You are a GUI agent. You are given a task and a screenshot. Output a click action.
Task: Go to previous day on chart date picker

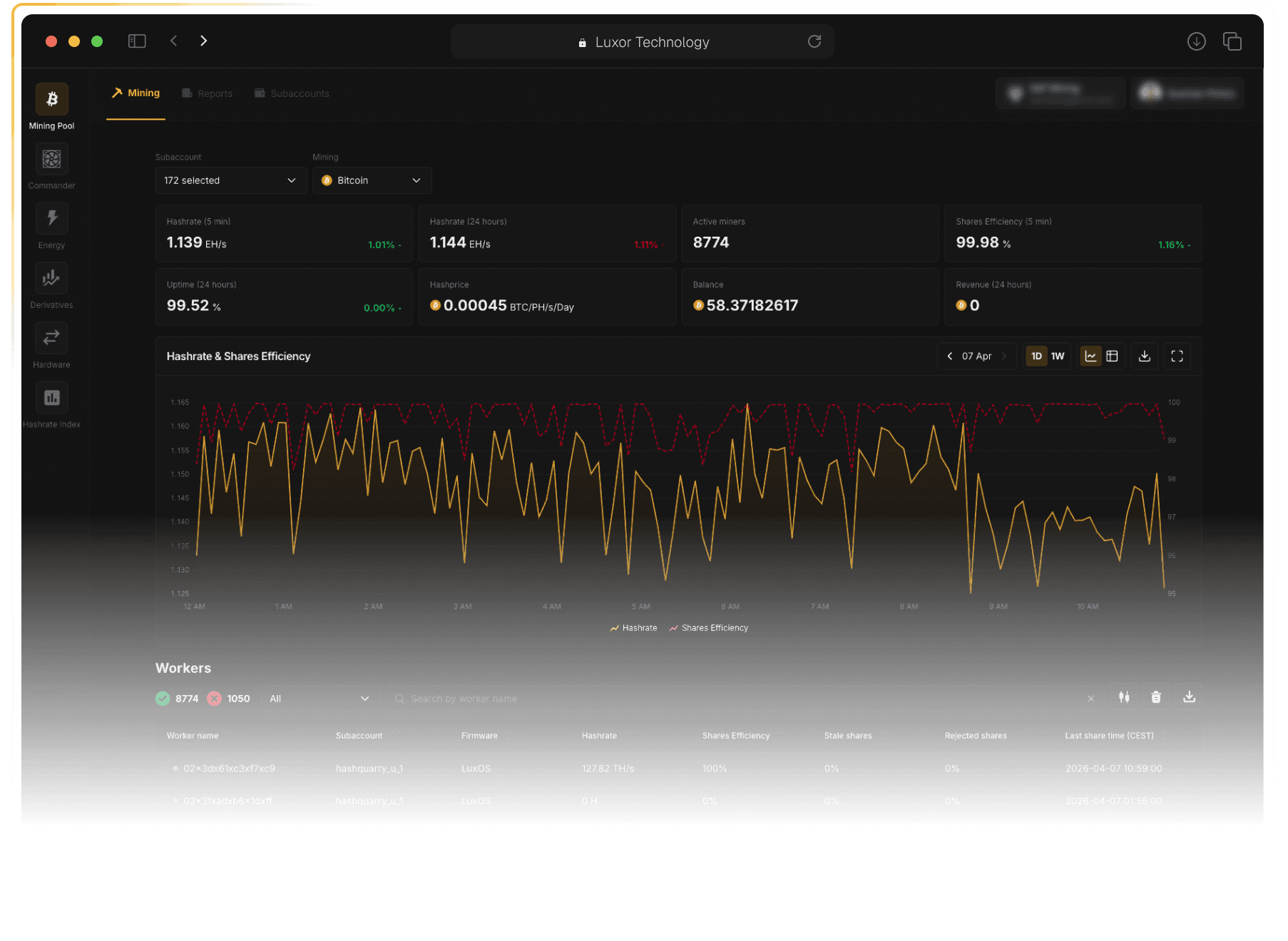point(949,356)
